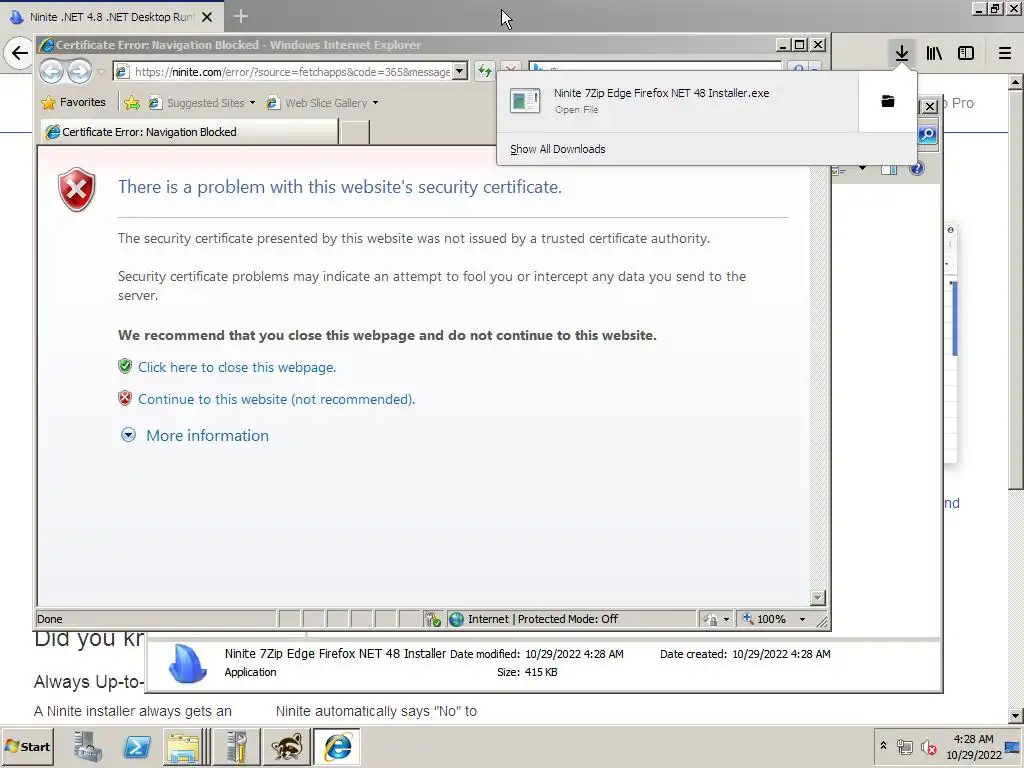1024x768 pixels.
Task: Open the Explorer view options dropdown arrow
Action: 862,169
